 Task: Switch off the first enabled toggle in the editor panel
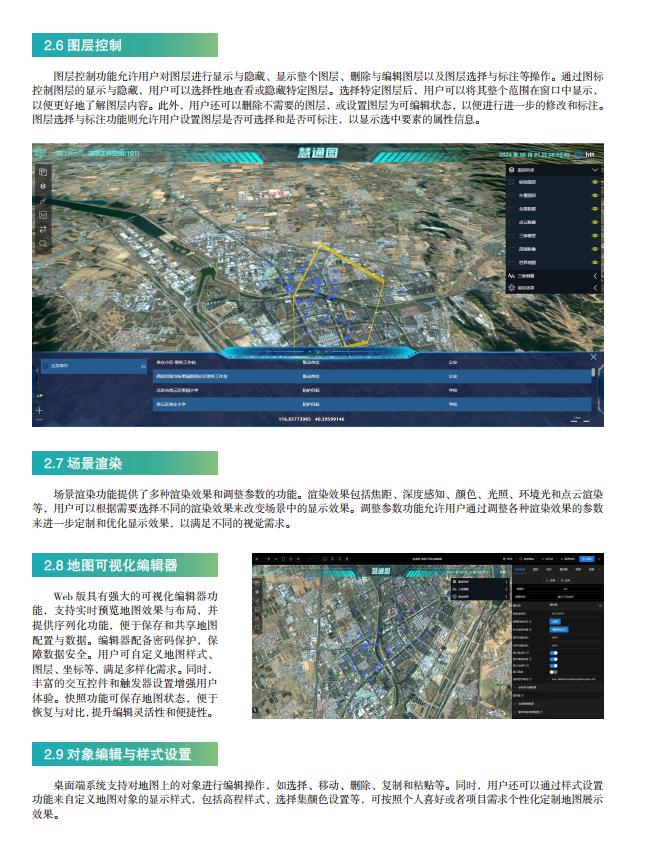coord(553,653)
